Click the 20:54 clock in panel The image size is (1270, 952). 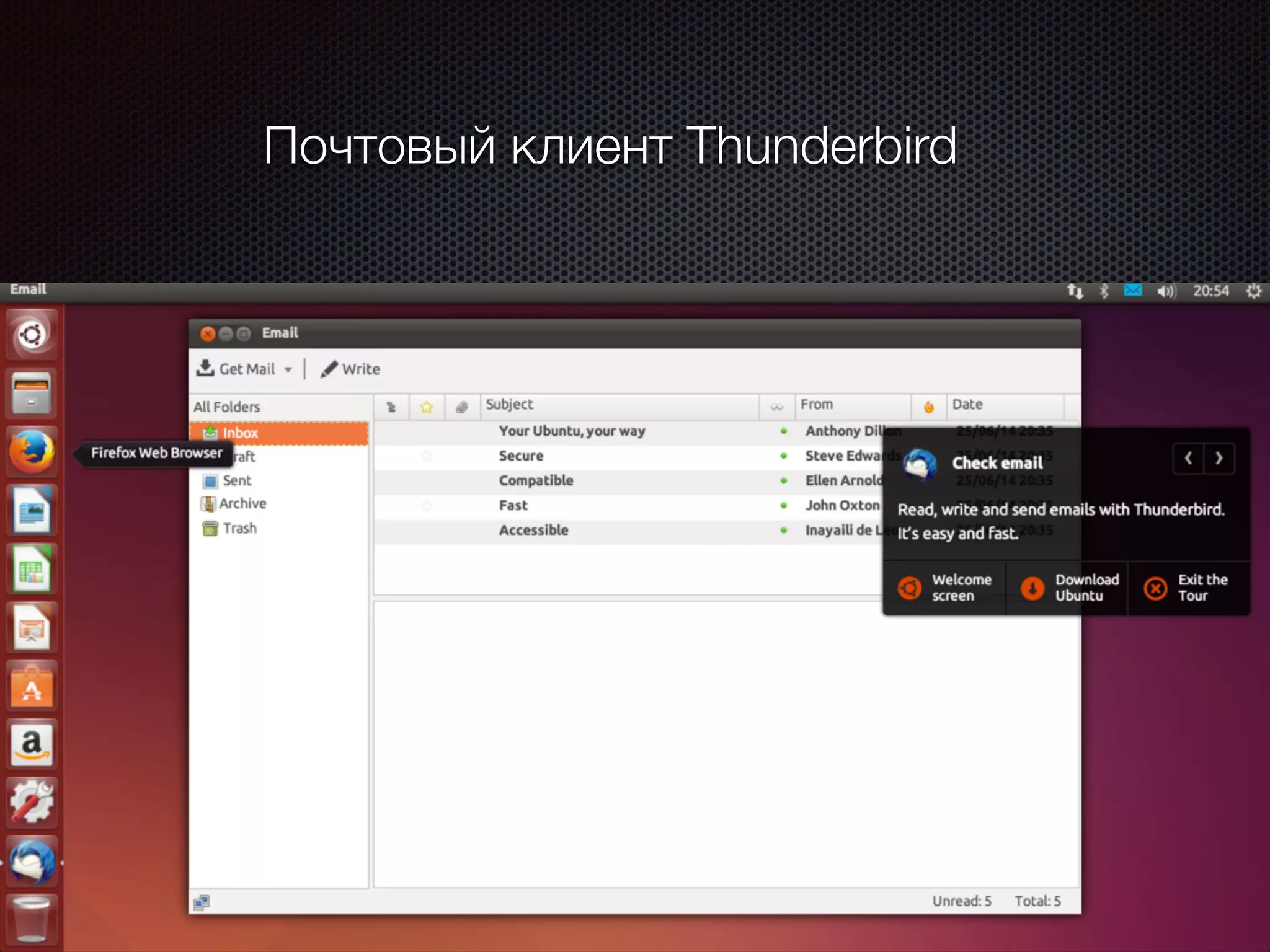click(1211, 291)
